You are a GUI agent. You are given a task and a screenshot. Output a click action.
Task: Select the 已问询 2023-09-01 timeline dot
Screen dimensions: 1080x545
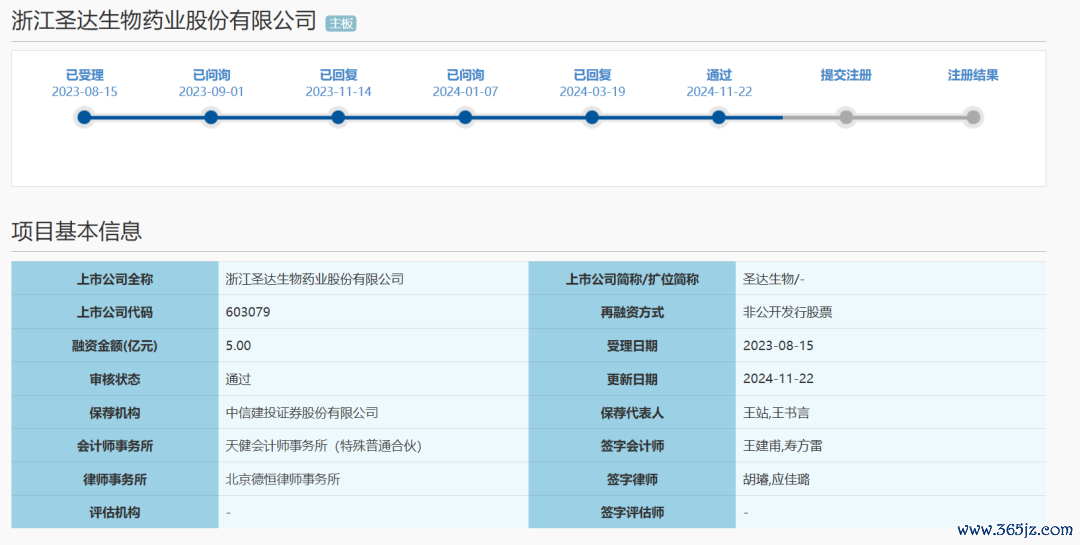[x=211, y=118]
